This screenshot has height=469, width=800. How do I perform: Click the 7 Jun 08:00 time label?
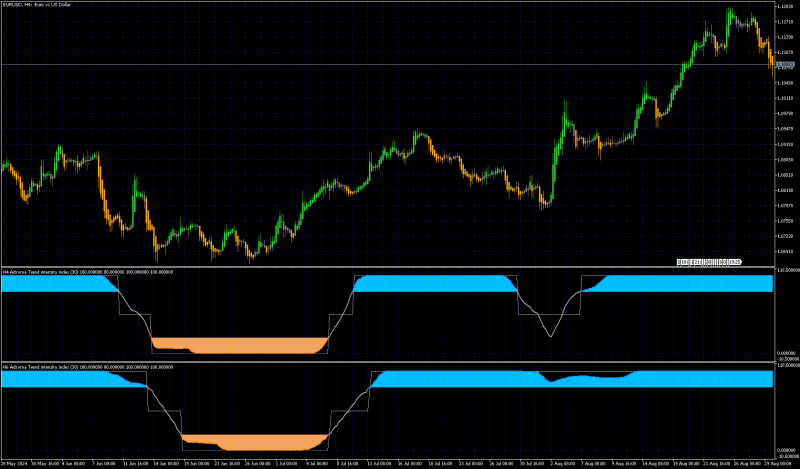coord(104,463)
